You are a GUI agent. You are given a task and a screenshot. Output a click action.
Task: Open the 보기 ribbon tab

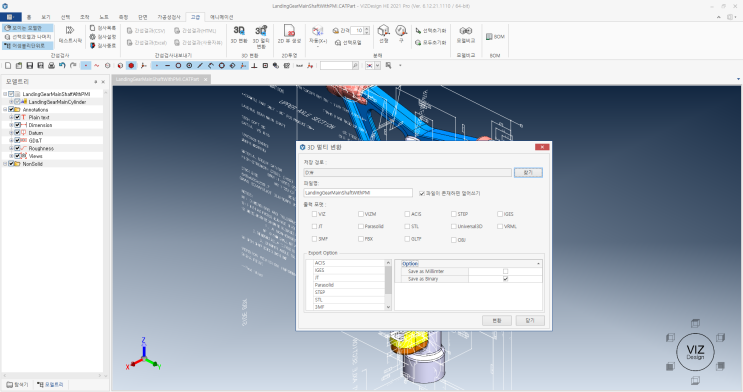coord(45,17)
